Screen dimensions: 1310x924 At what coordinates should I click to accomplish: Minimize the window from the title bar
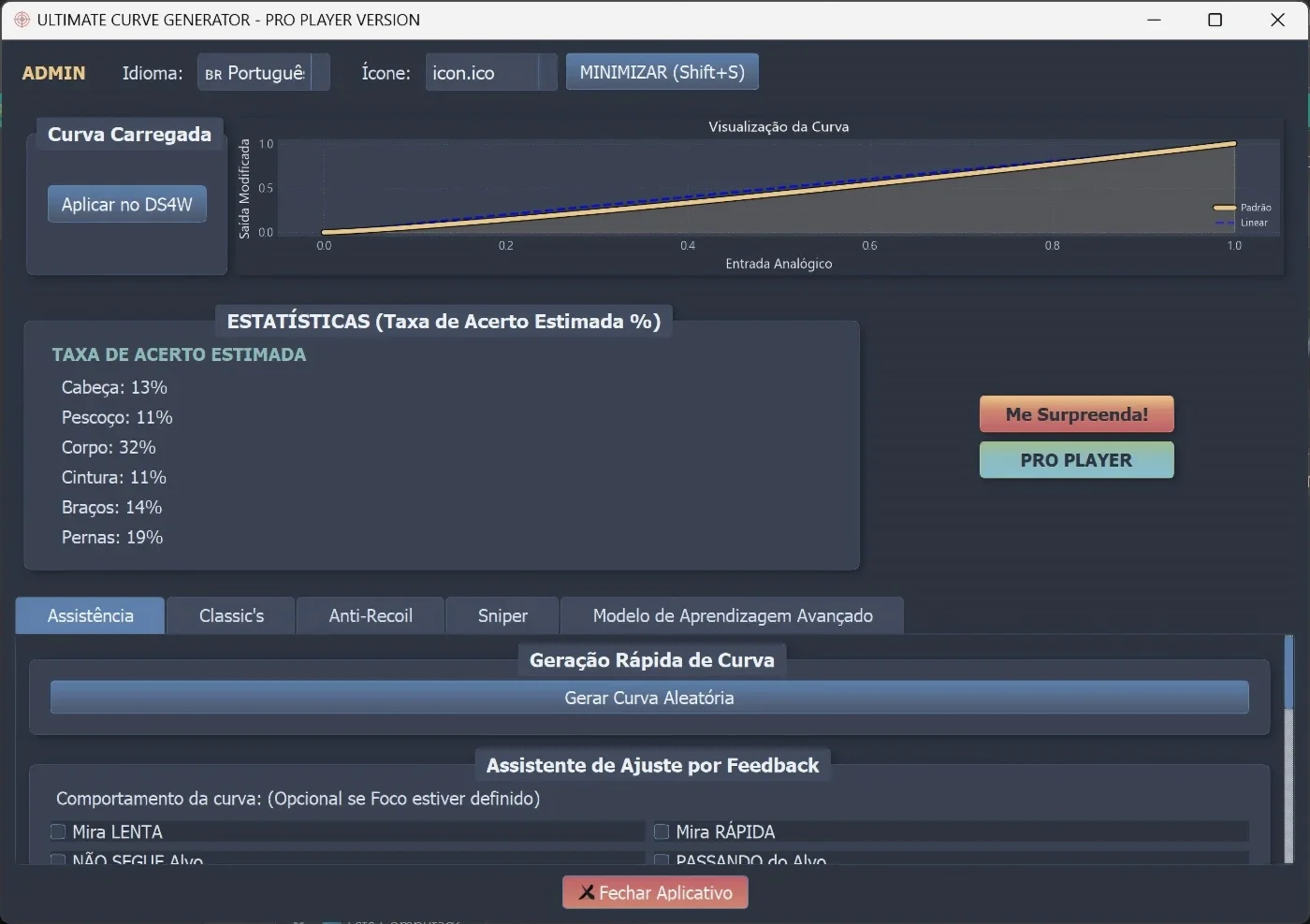tap(1154, 20)
